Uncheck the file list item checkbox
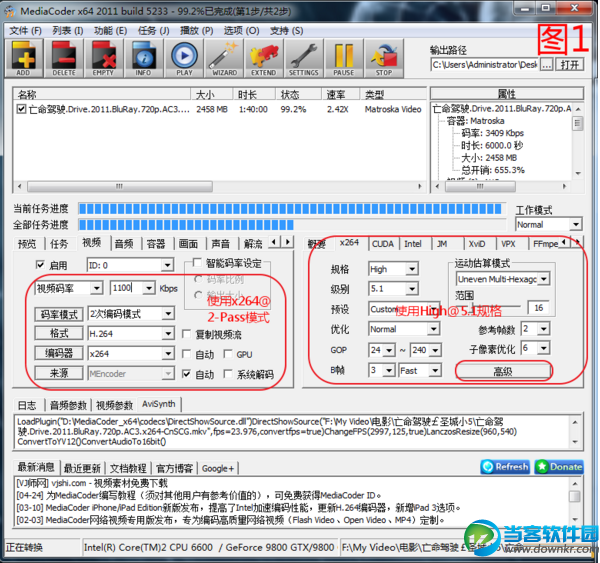The image size is (600, 563). coord(21,109)
